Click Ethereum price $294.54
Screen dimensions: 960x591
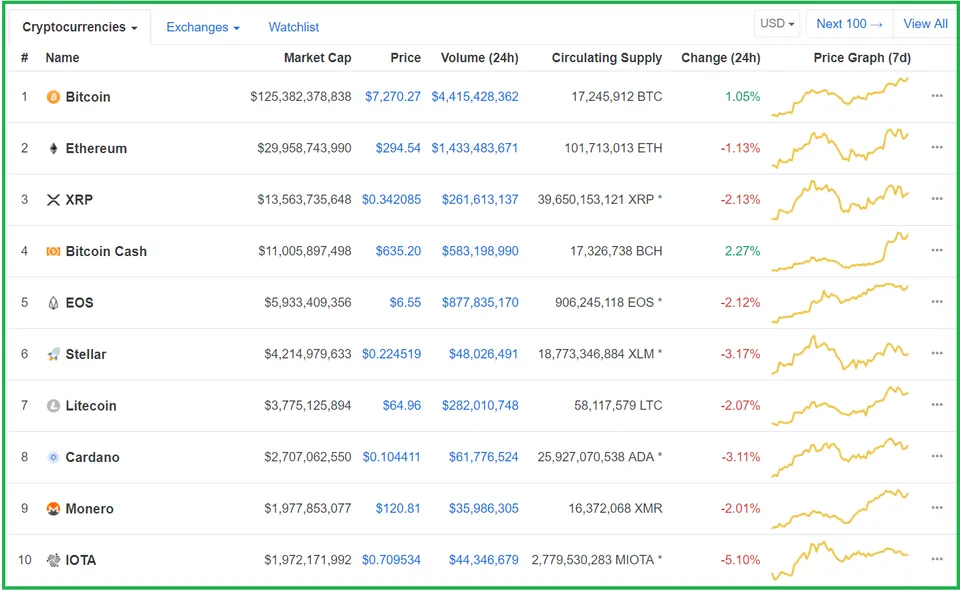coord(398,148)
